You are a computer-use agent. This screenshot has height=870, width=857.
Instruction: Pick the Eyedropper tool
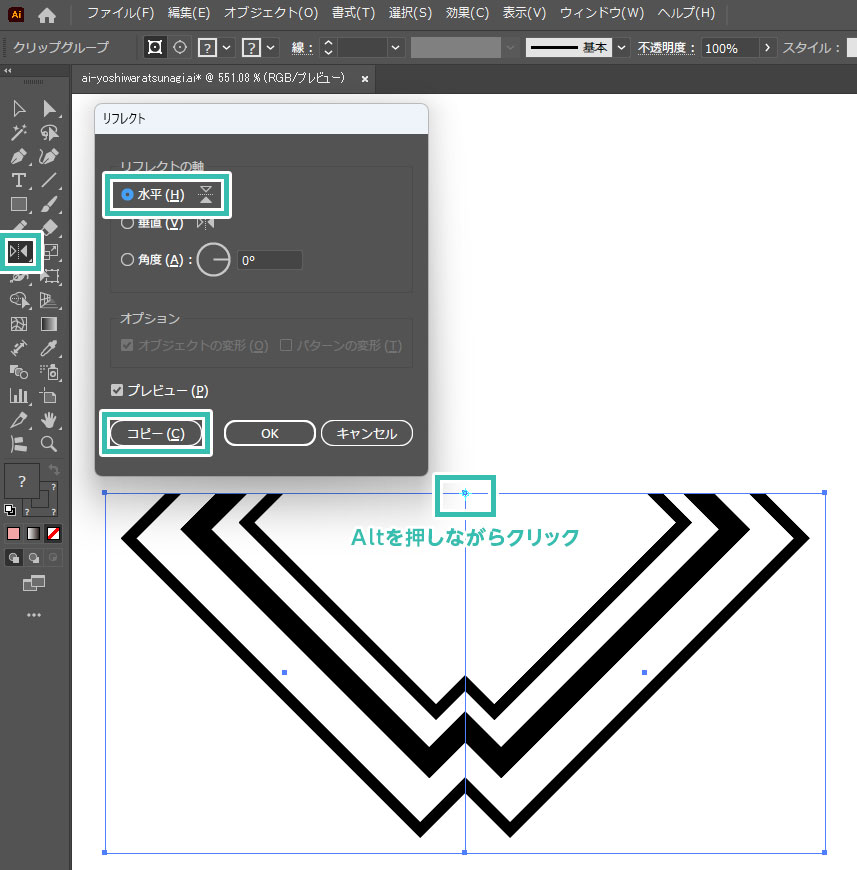click(x=49, y=348)
